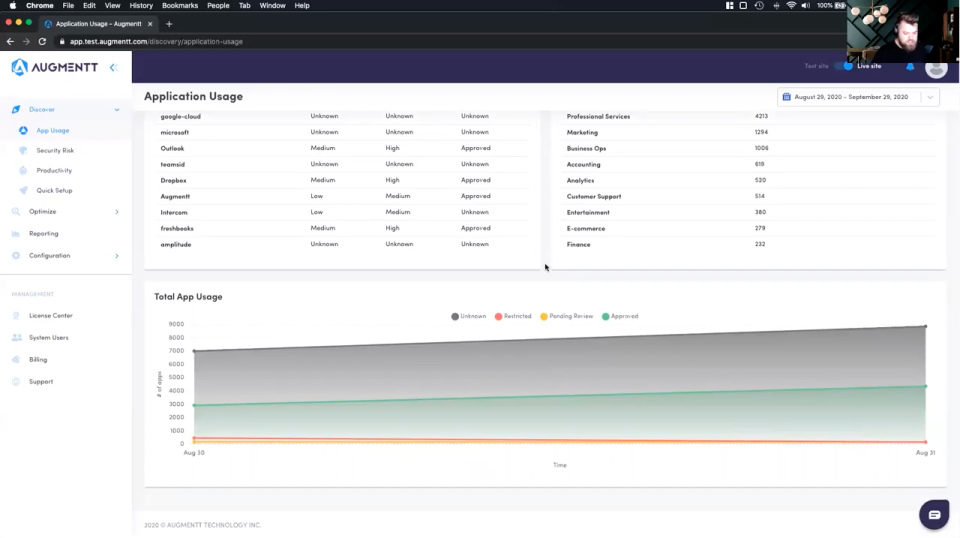
Task: Click the date range field
Action: pos(858,97)
